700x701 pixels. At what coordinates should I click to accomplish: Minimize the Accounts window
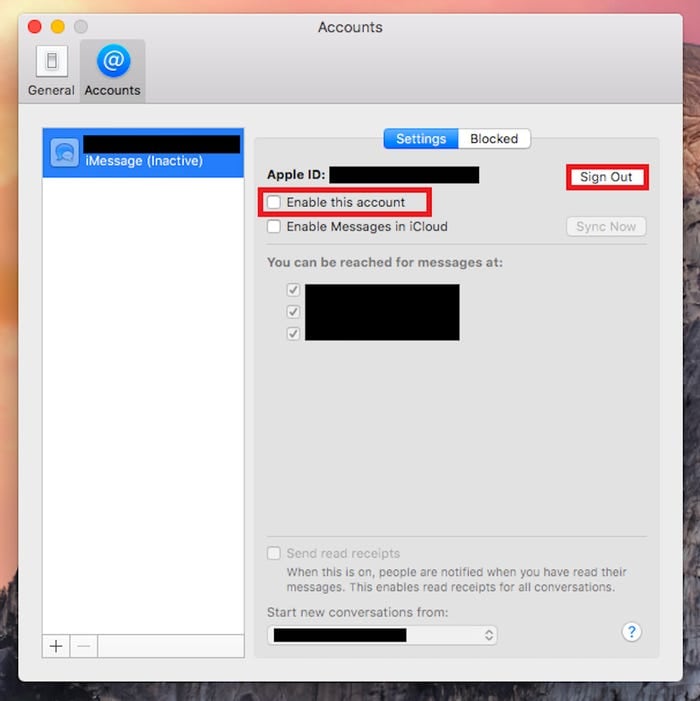[58, 27]
